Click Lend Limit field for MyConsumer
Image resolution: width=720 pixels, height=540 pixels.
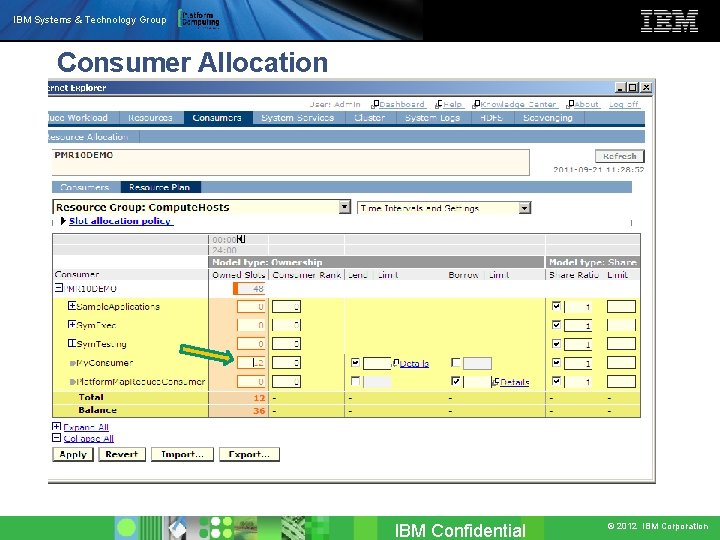tap(377, 363)
